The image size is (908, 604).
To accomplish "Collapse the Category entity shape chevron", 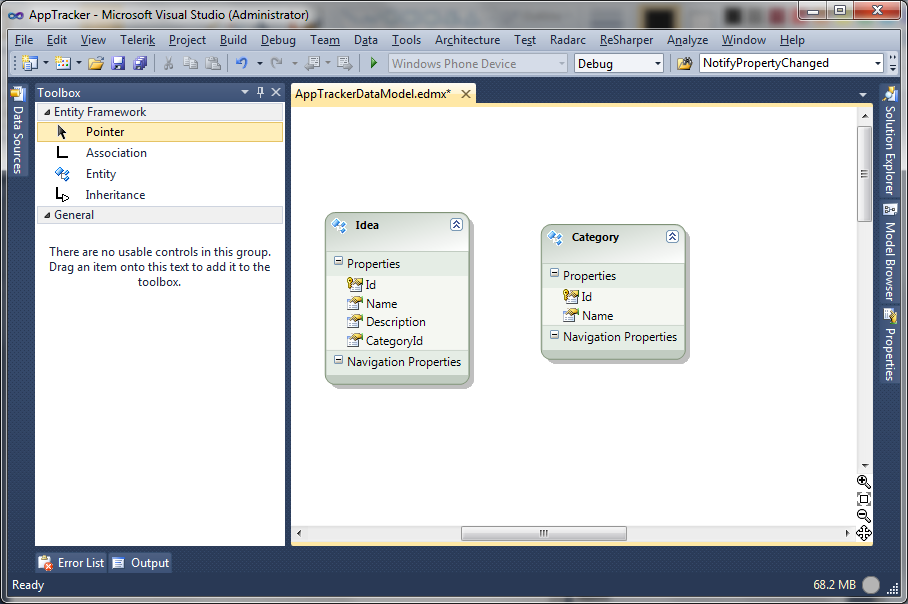I will [672, 236].
